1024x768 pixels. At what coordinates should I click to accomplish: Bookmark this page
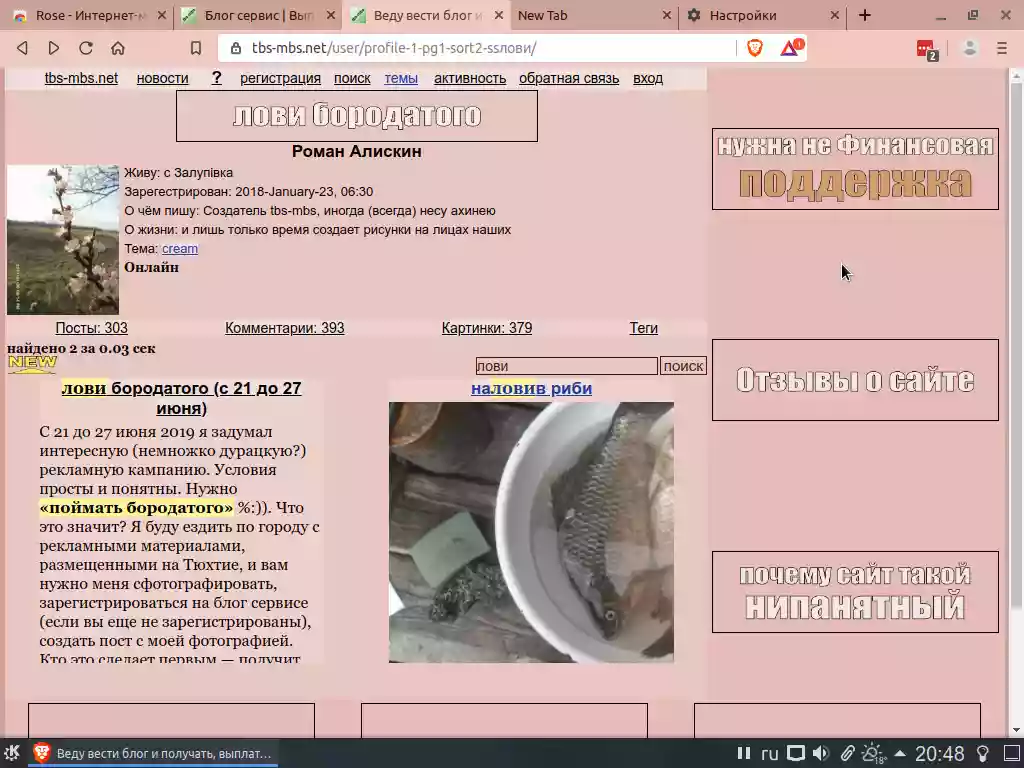coord(195,48)
